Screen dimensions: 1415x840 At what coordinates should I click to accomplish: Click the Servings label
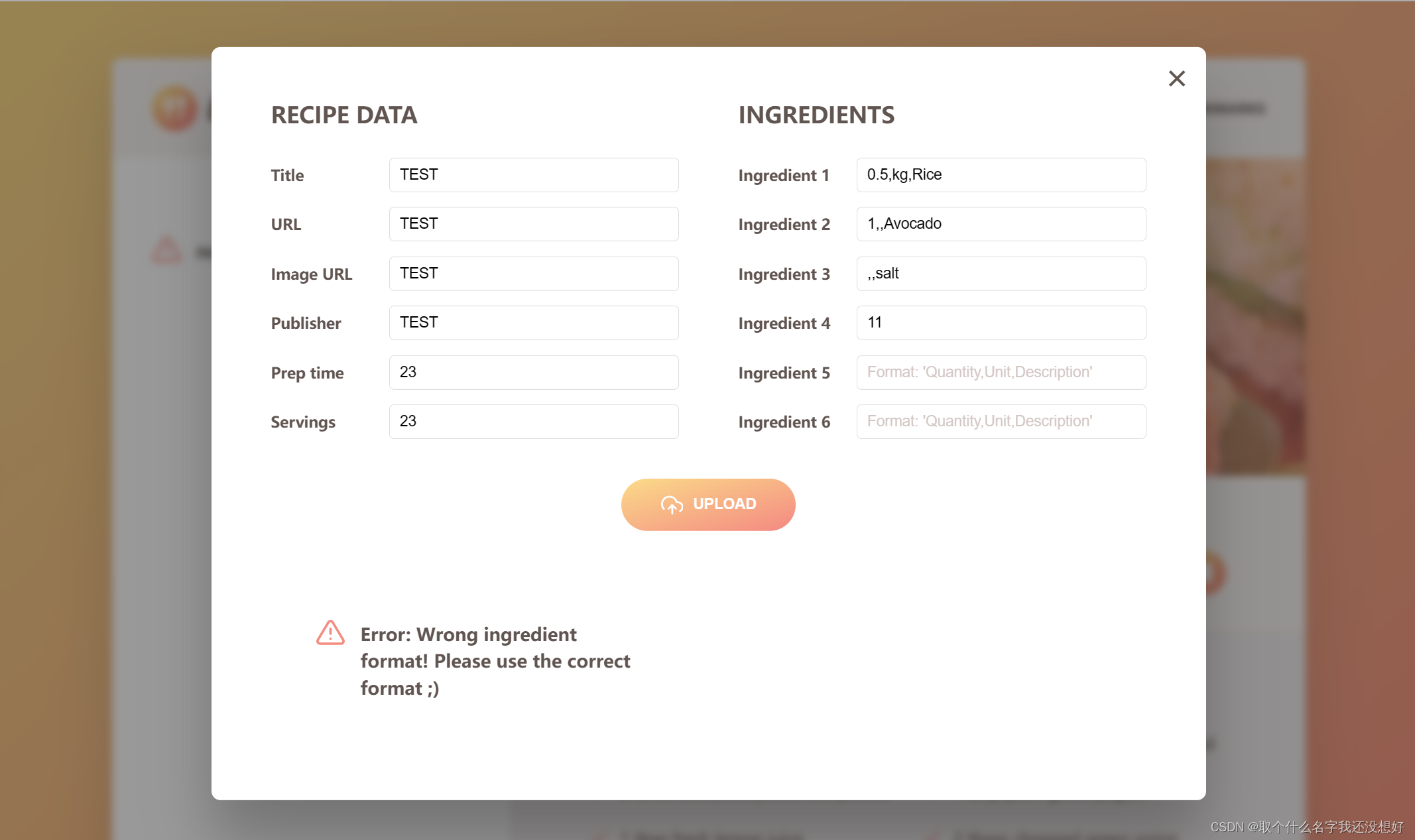[303, 422]
